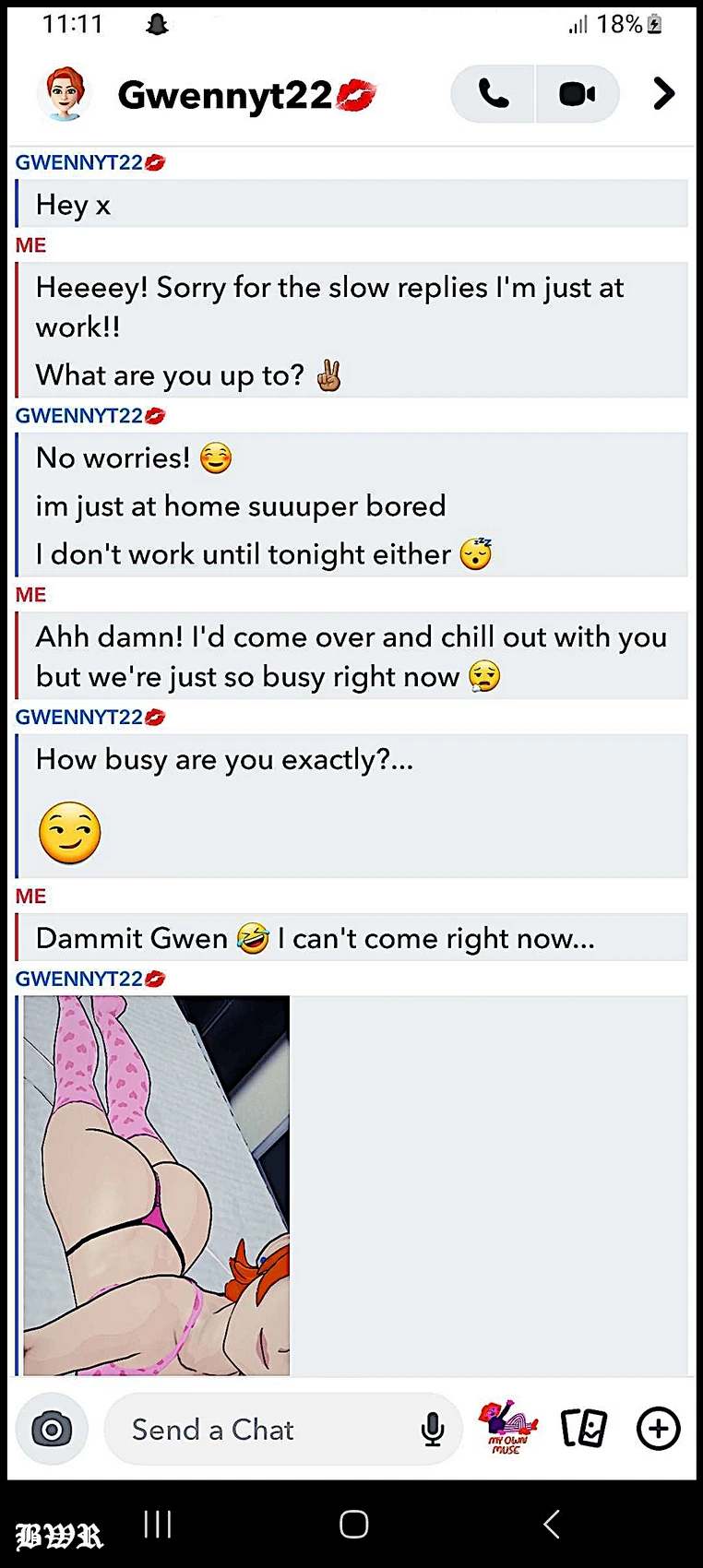The image size is (703, 1568).
Task: Start a video call with Gwennyt22
Action: click(578, 94)
